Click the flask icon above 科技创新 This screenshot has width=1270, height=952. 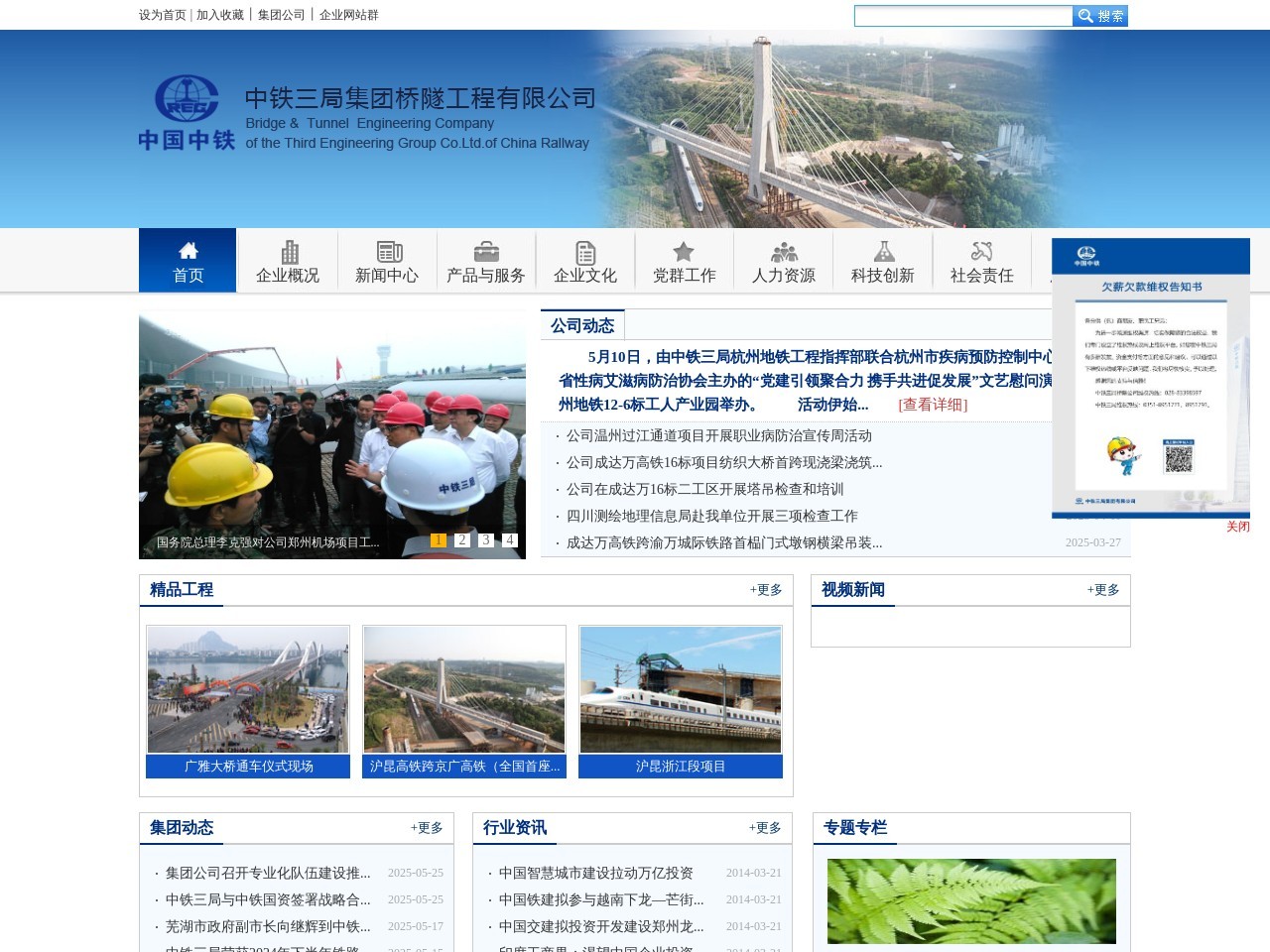[884, 252]
